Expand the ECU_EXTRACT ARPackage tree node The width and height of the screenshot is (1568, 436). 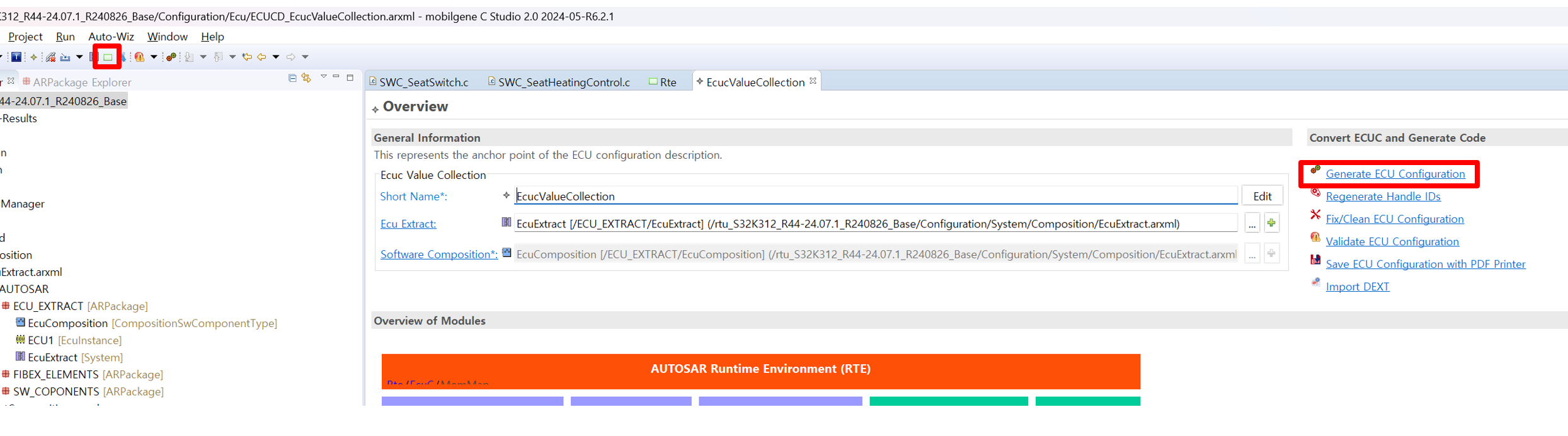pyautogui.click(x=6, y=306)
